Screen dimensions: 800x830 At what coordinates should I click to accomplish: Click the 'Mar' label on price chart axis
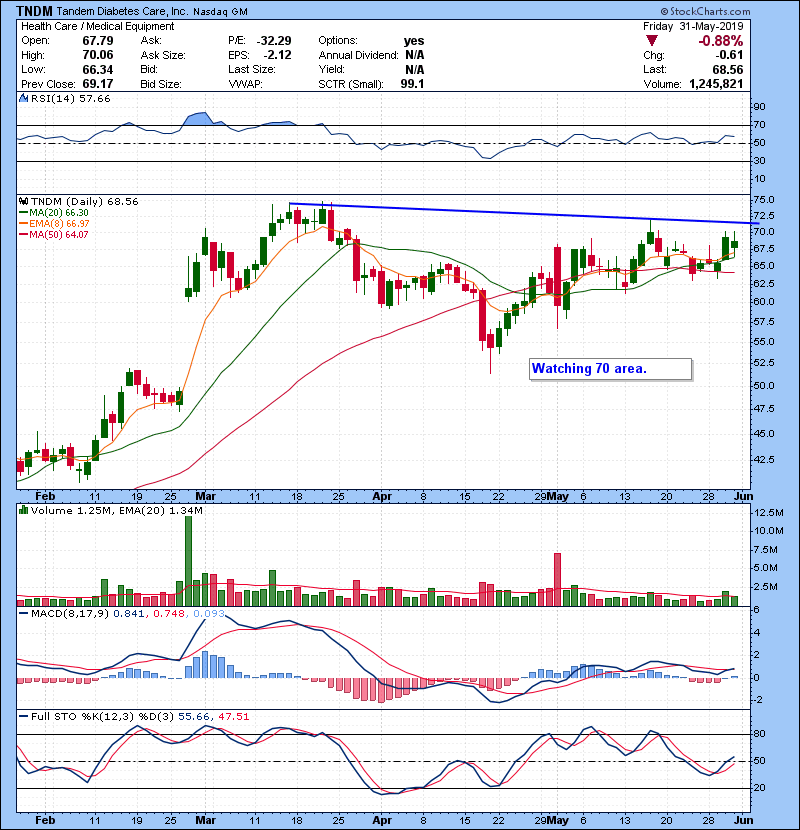click(x=205, y=496)
